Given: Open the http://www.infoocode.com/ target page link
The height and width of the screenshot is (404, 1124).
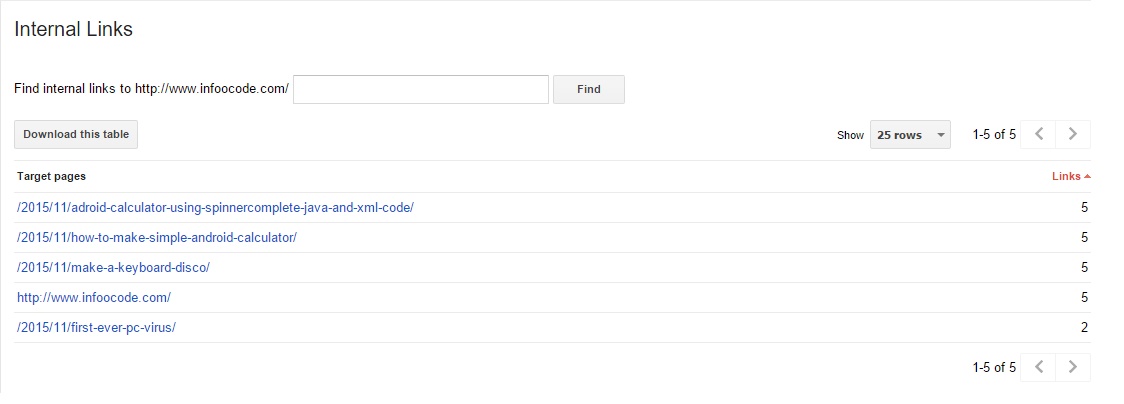Looking at the screenshot, I should click(94, 298).
